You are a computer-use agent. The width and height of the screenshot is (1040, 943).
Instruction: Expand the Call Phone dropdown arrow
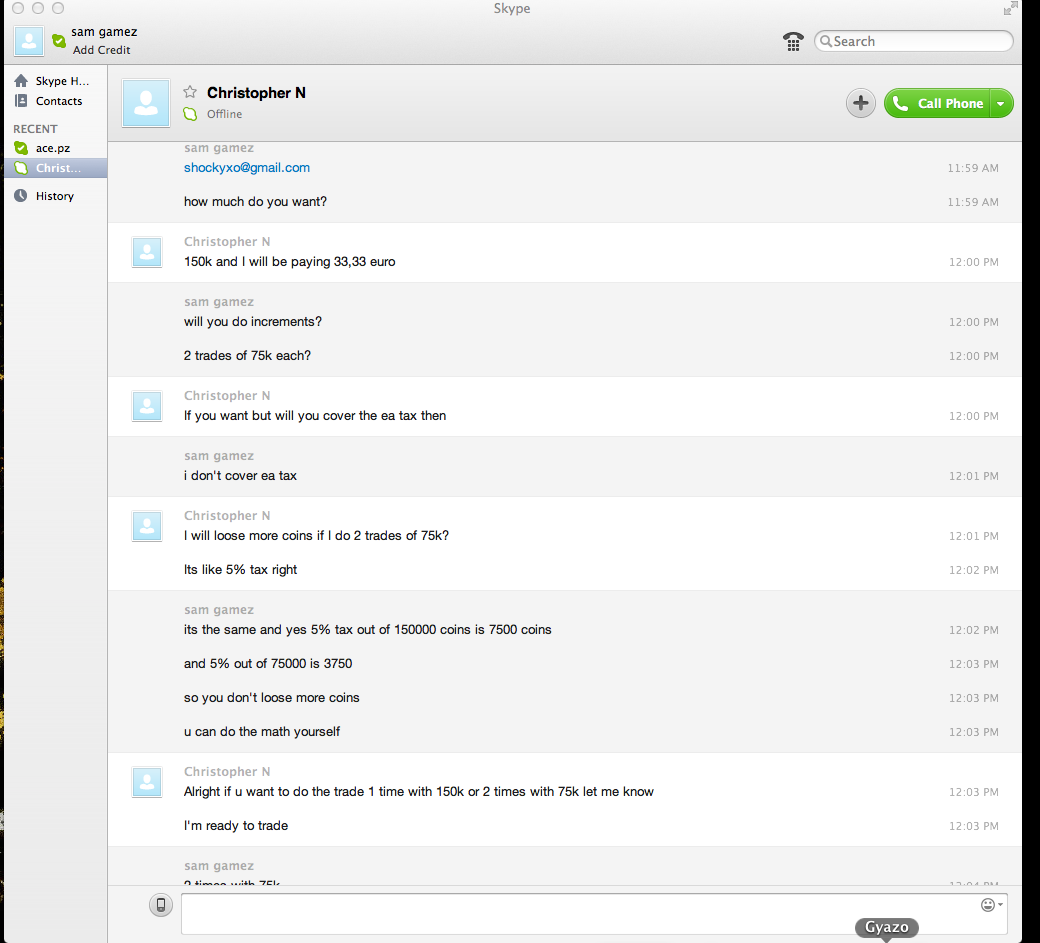point(1002,103)
